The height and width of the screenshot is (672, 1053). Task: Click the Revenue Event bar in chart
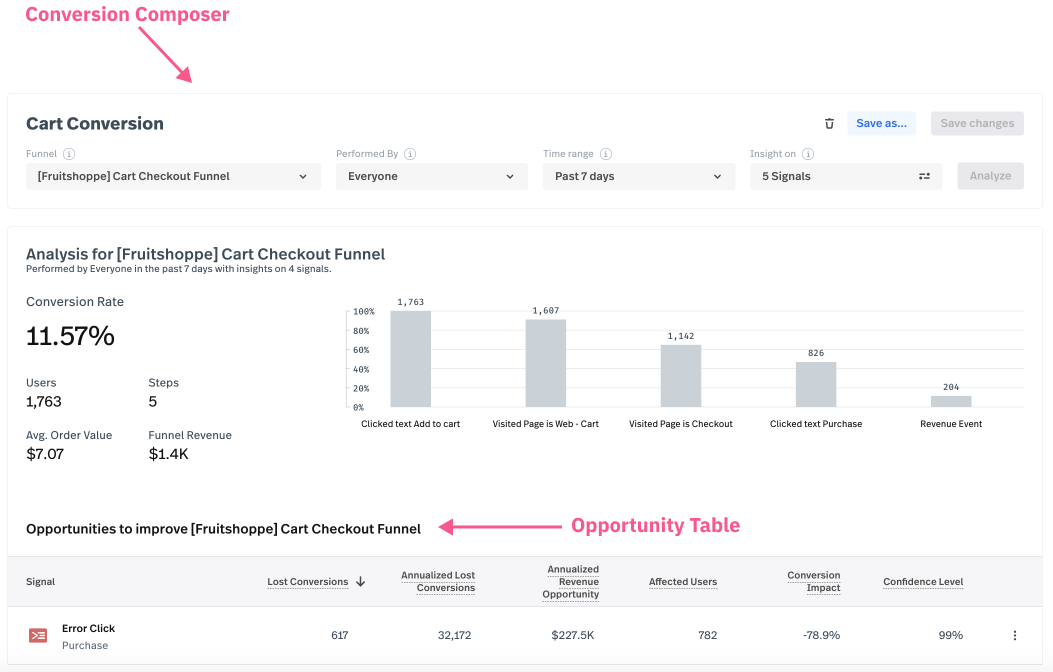pyautogui.click(x=951, y=401)
